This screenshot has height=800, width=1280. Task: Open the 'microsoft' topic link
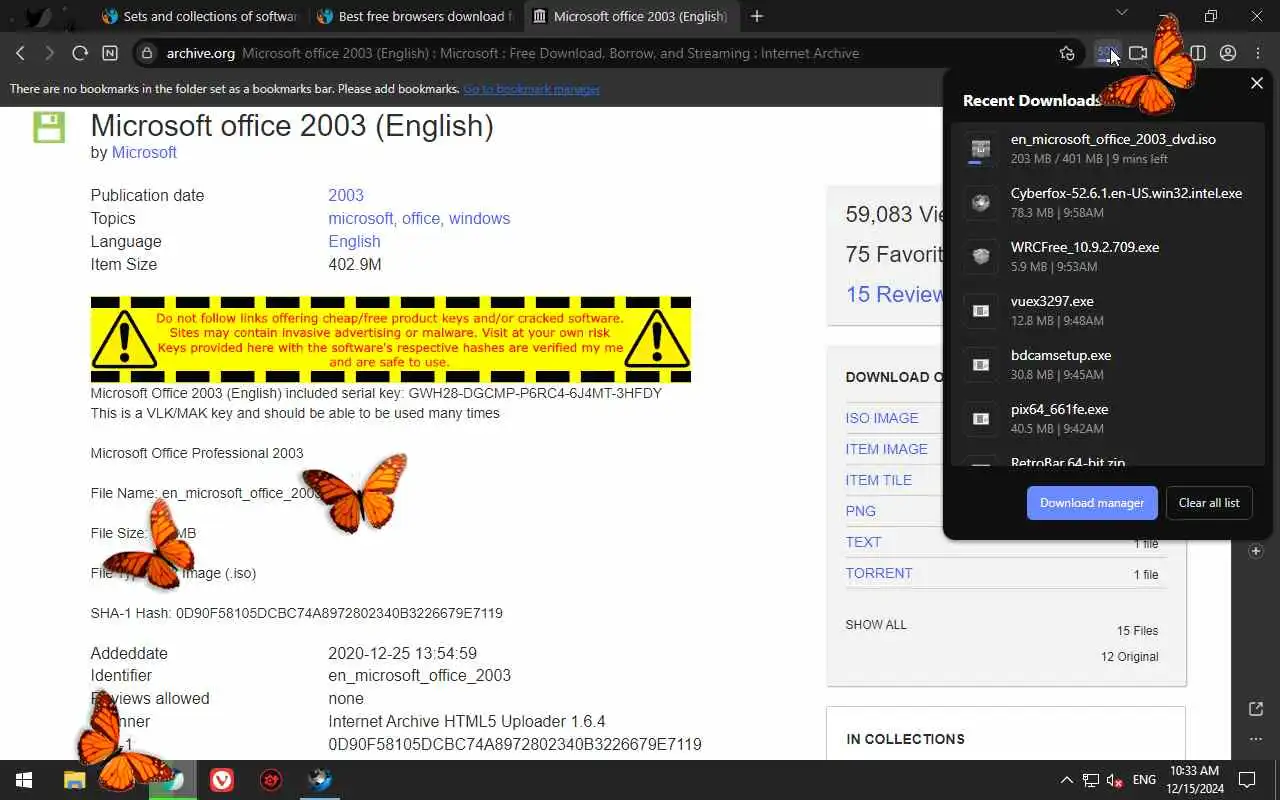pyautogui.click(x=360, y=218)
